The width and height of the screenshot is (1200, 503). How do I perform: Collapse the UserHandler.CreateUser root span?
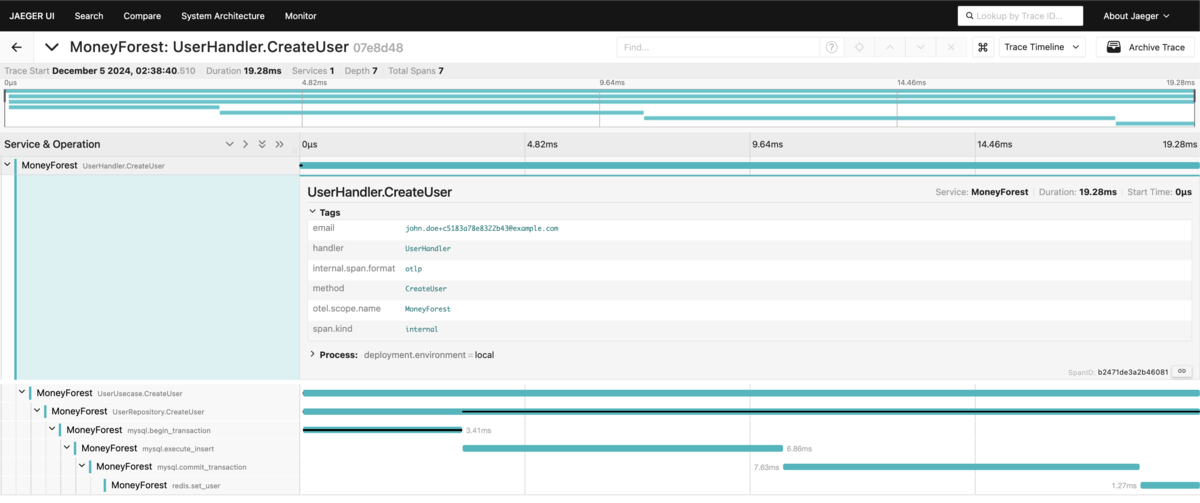(8, 165)
